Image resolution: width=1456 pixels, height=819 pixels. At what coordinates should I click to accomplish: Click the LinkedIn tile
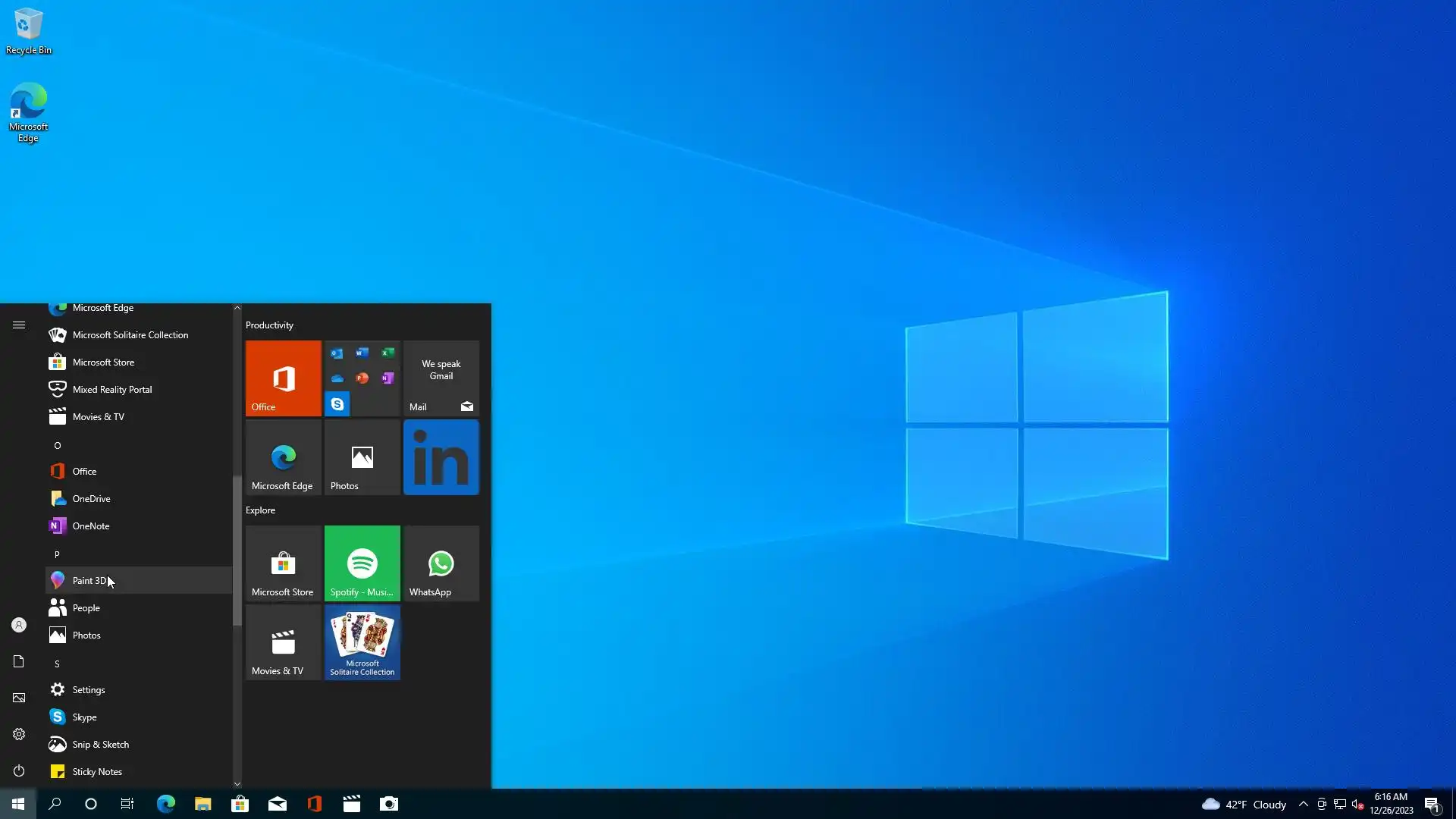click(441, 457)
